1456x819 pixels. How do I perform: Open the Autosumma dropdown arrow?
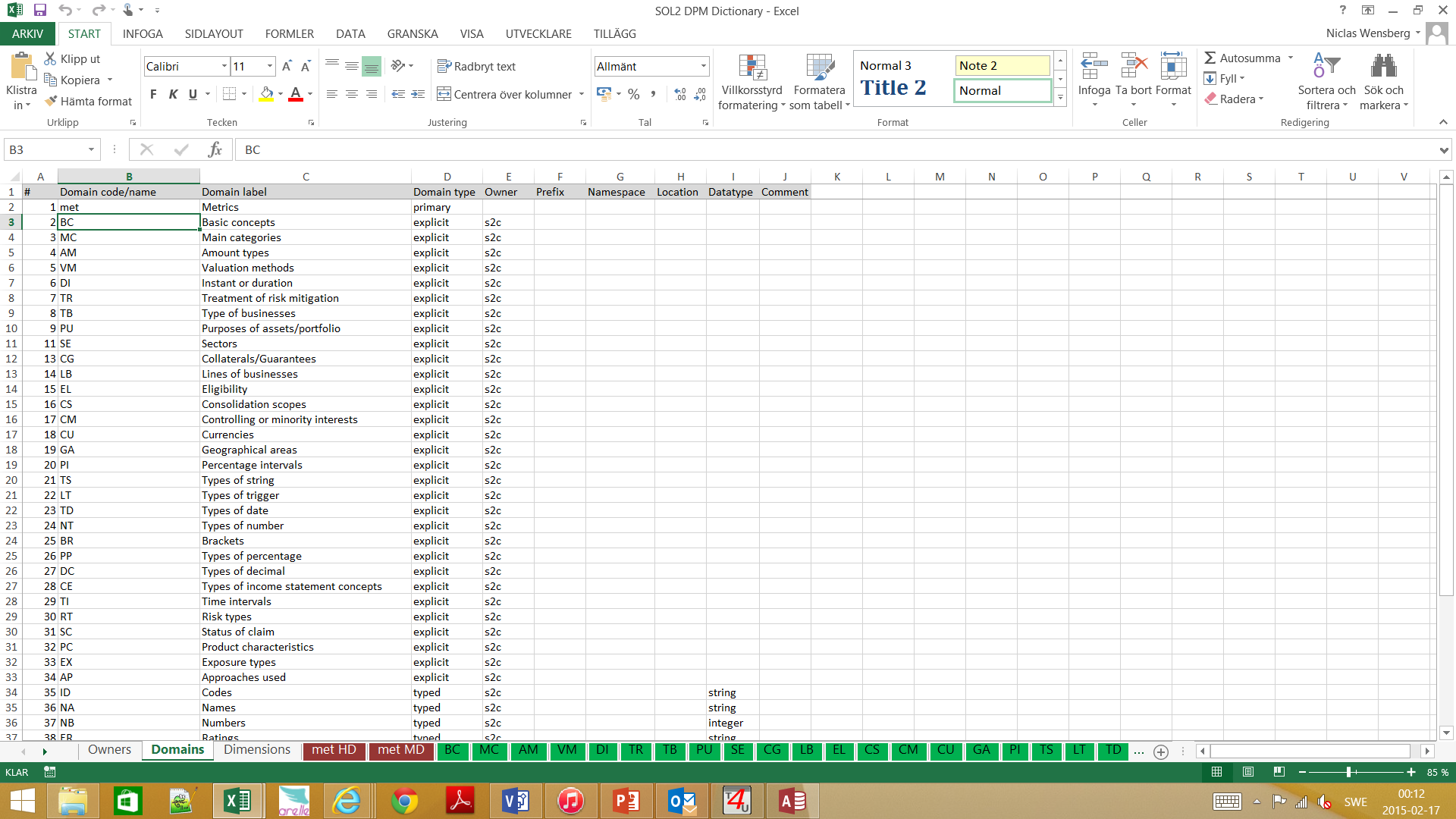pos(1291,58)
